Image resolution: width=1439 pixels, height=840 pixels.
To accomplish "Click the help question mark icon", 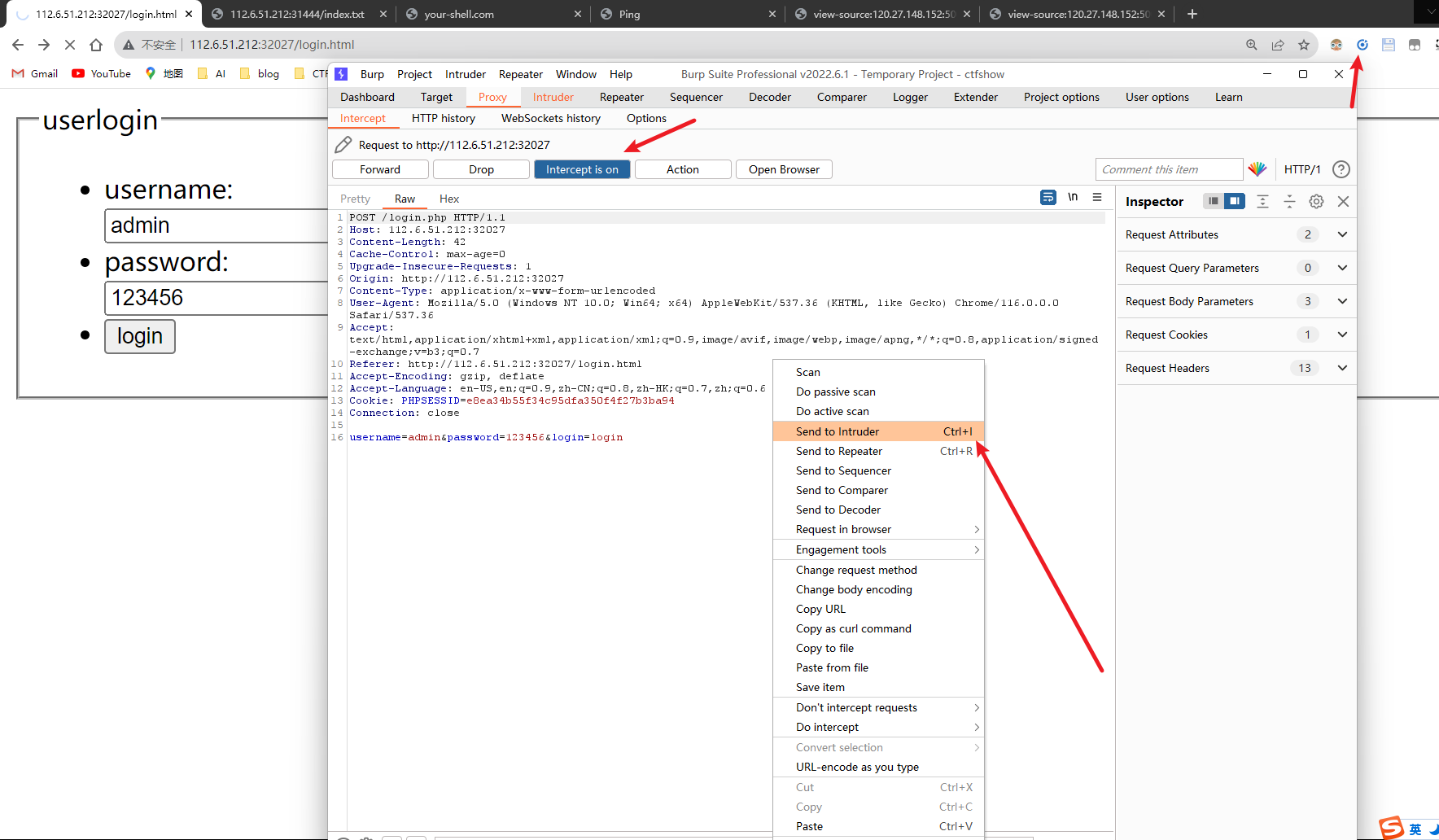I will [1341, 169].
